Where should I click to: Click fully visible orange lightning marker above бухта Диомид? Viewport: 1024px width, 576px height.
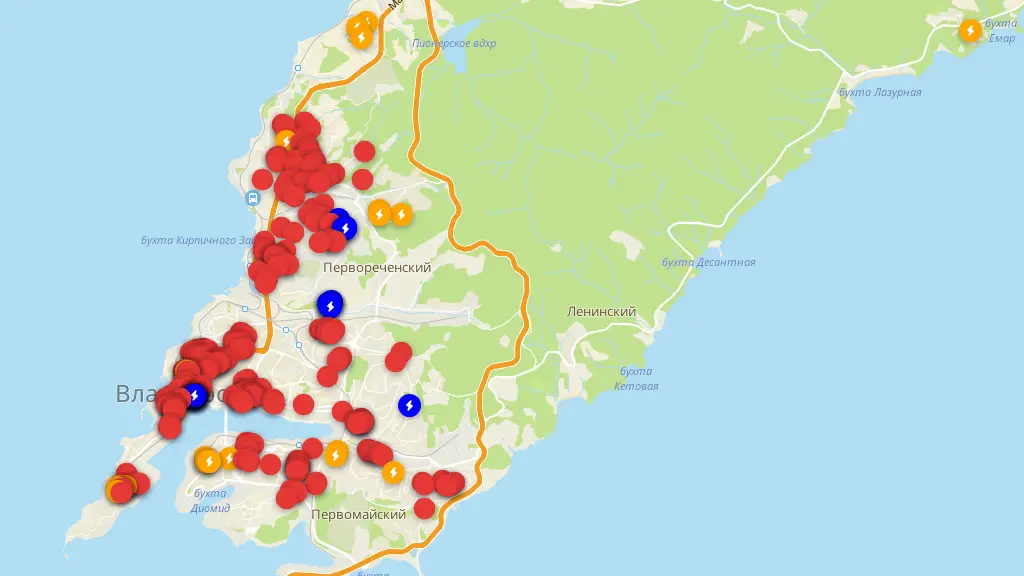(x=208, y=461)
